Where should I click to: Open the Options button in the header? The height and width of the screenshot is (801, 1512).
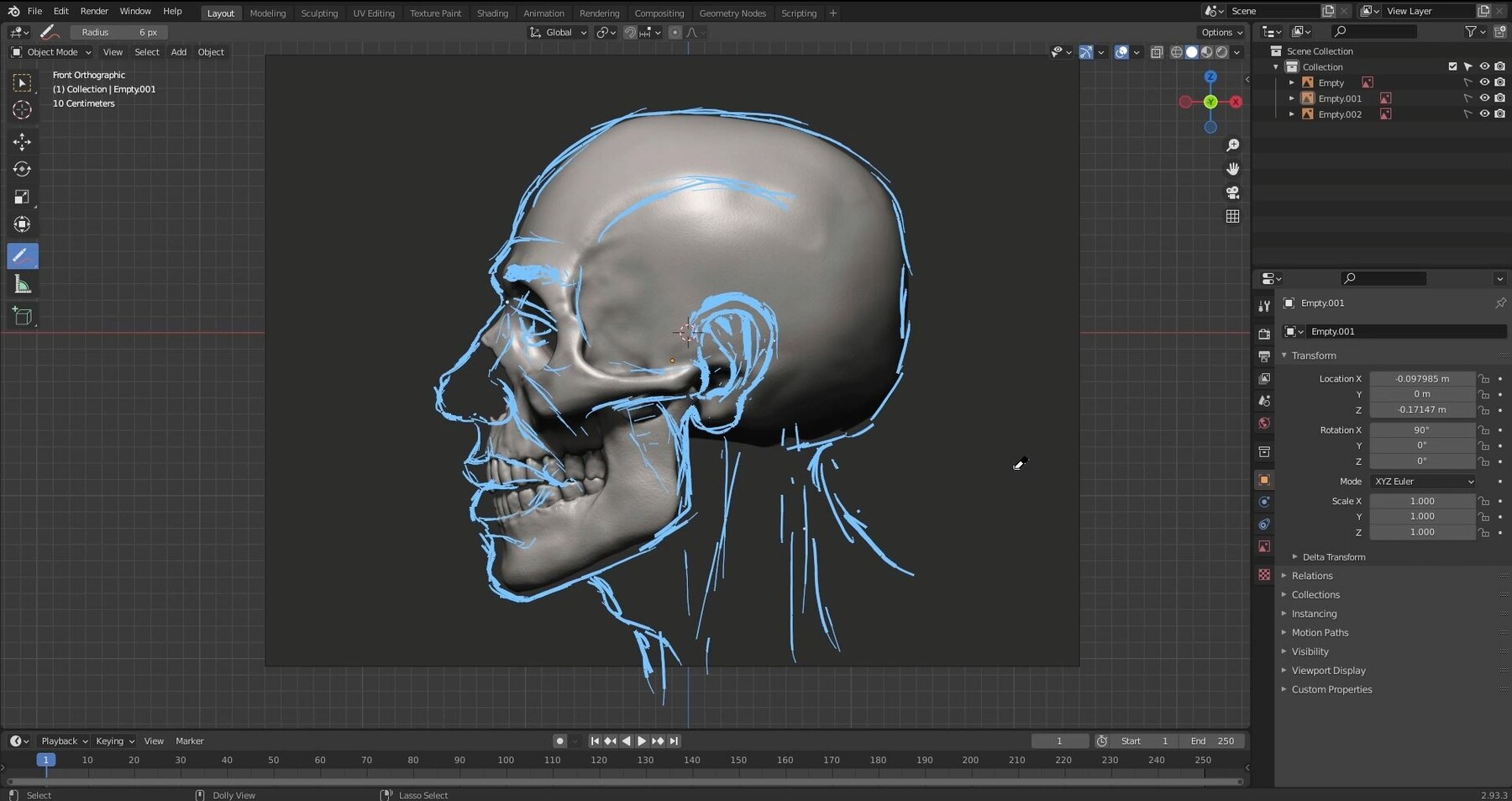point(1221,32)
